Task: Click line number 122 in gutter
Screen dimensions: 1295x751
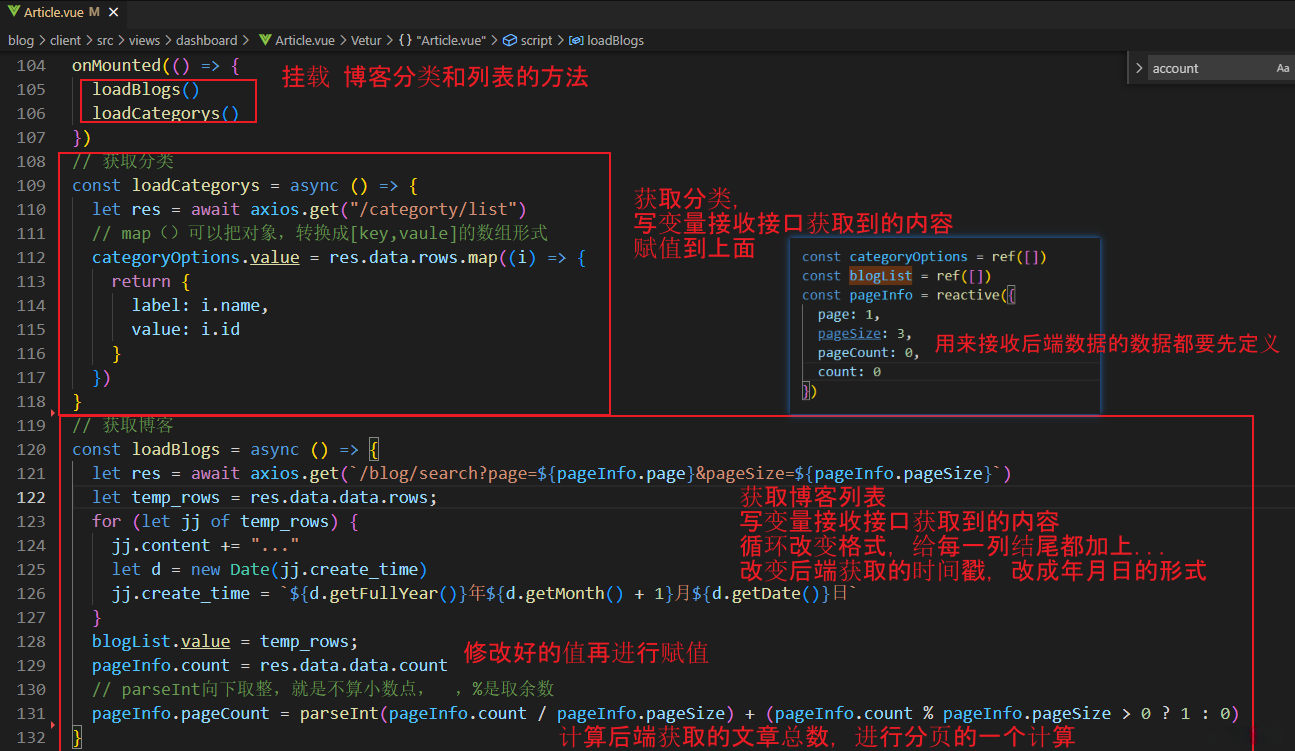Action: click(31, 497)
